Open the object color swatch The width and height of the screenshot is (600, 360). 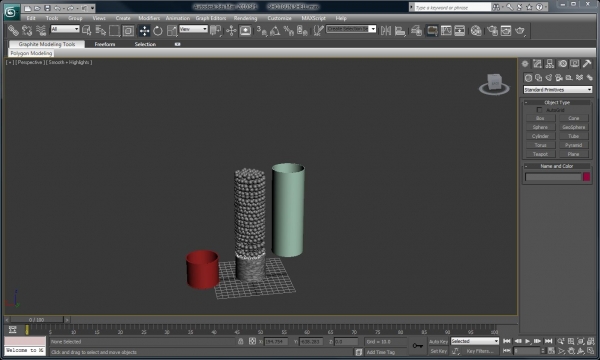(x=586, y=177)
